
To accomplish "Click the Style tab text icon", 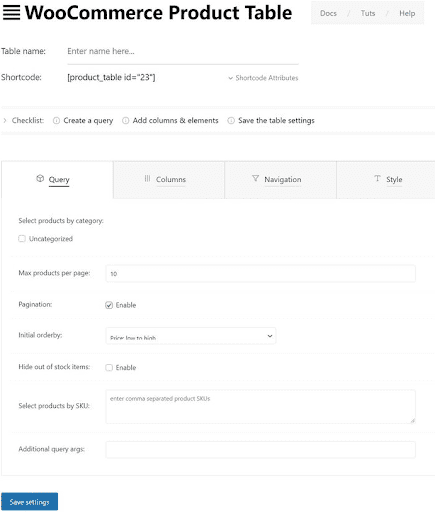I will click(x=377, y=178).
